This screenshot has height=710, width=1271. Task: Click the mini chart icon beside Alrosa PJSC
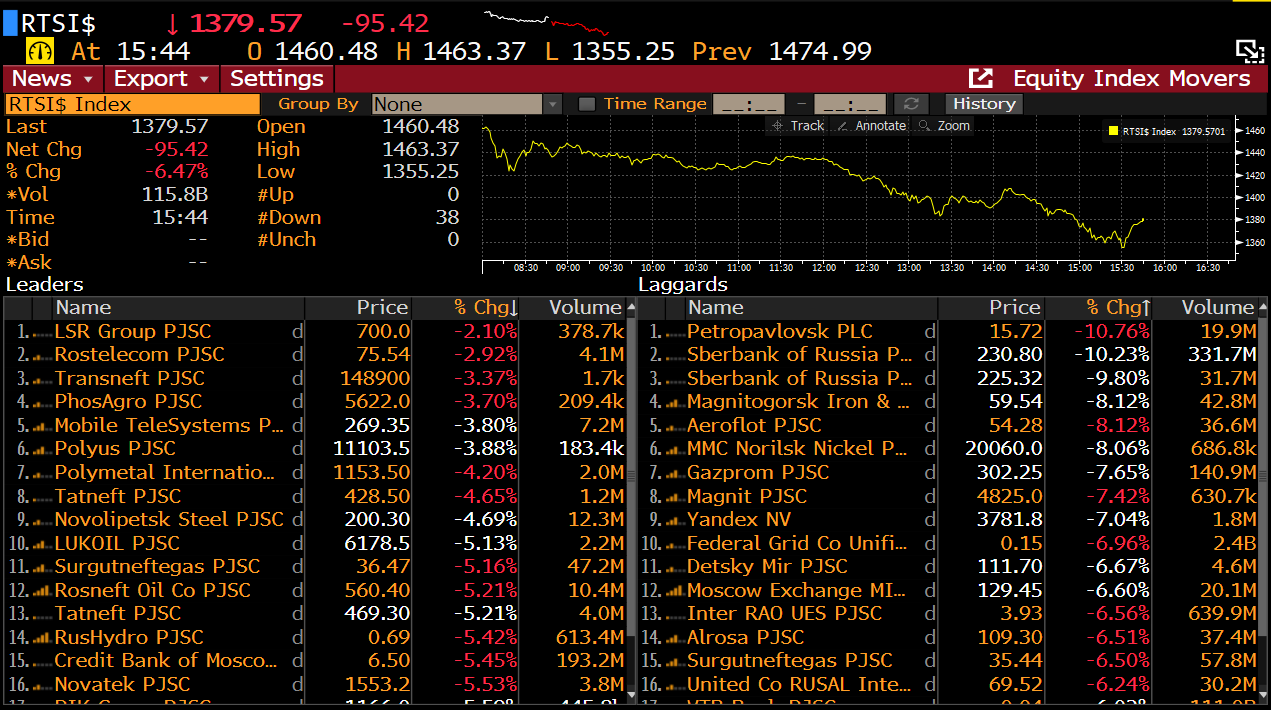pyautogui.click(x=675, y=638)
